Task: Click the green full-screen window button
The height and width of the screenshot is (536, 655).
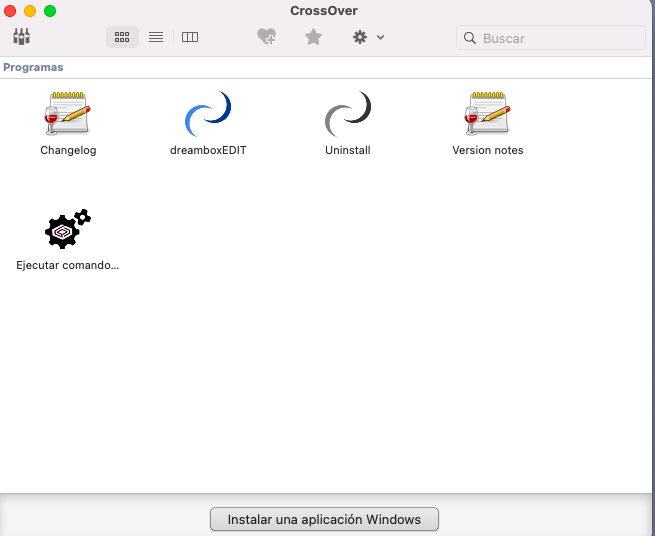Action: [50, 11]
